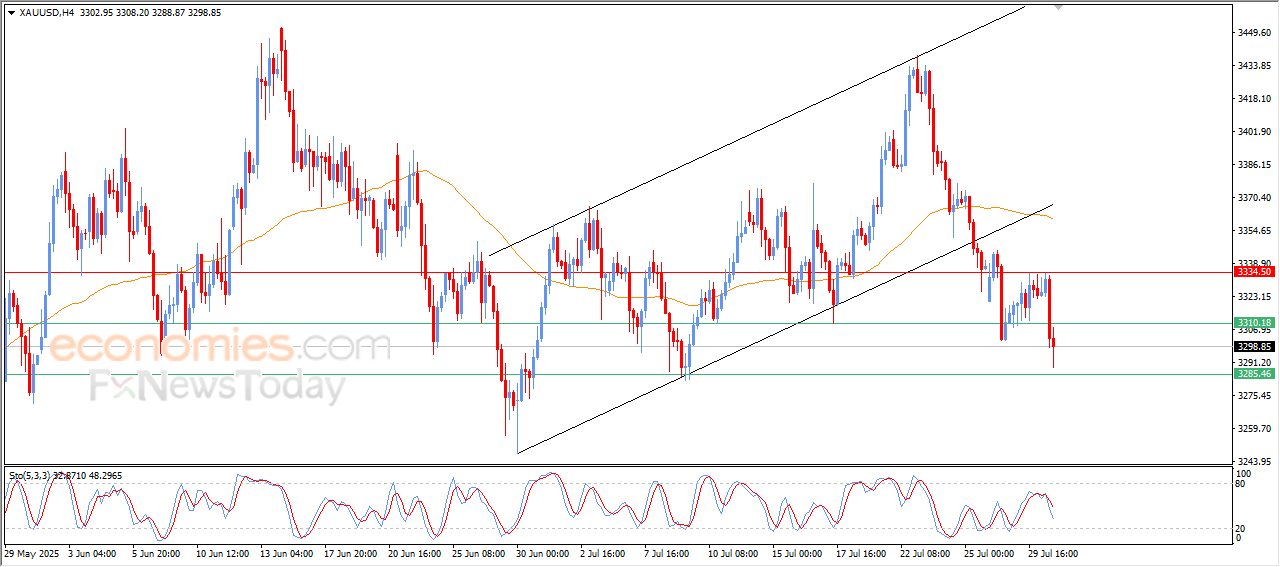Click the small triangle before XAUUSD,H4
Viewport: 1280px width, 567px height.
click(11, 13)
